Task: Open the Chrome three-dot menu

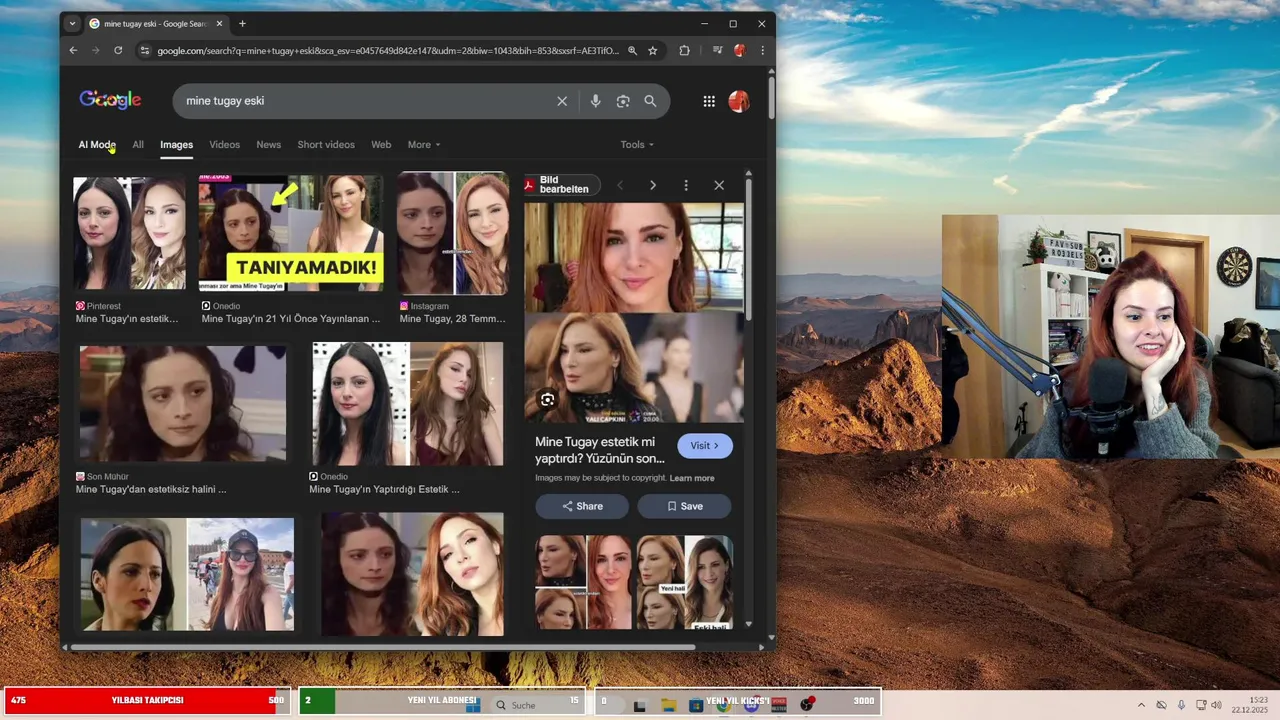Action: tap(763, 50)
